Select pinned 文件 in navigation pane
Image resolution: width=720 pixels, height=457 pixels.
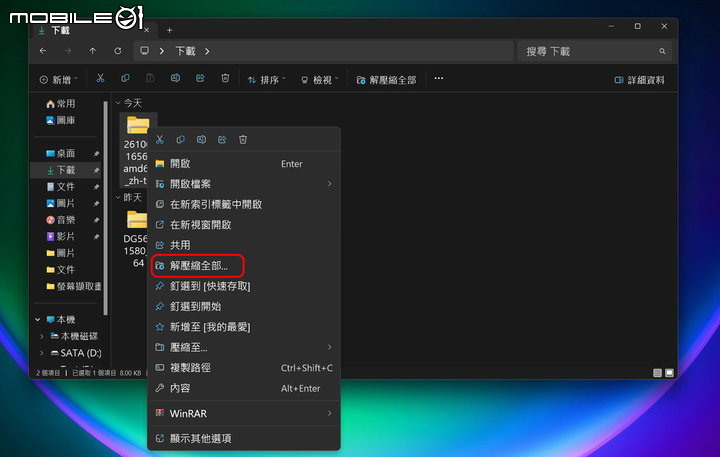pos(61,186)
